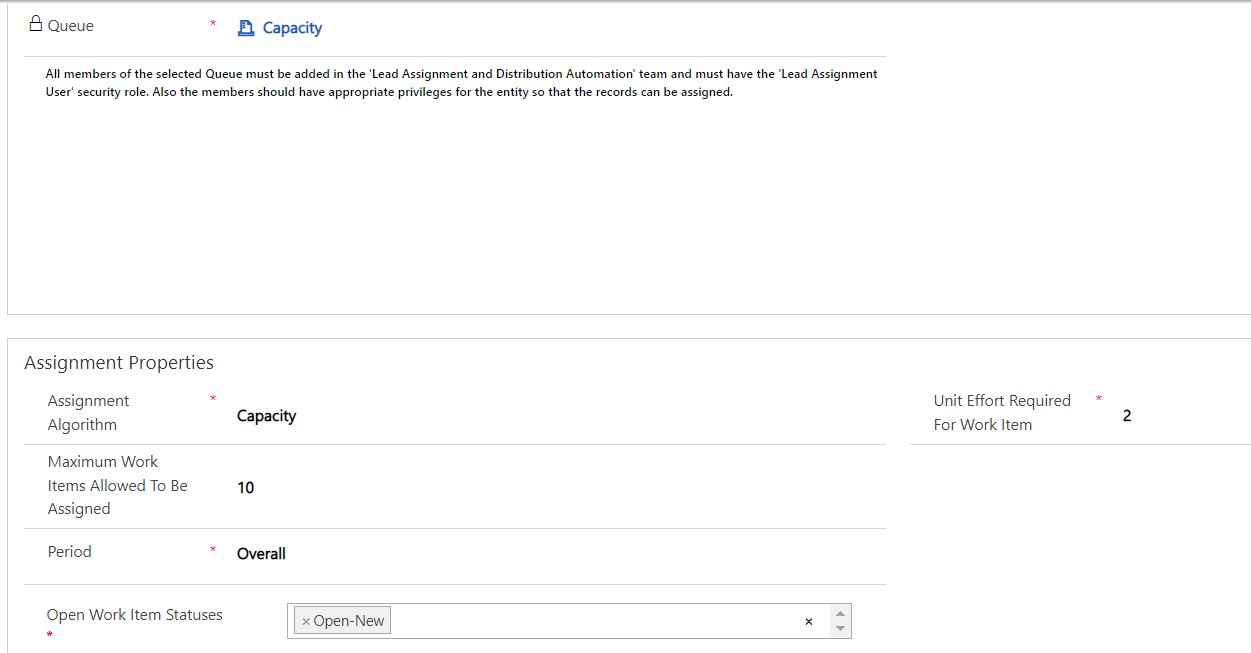Click the Open-New status tag

pyautogui.click(x=348, y=621)
